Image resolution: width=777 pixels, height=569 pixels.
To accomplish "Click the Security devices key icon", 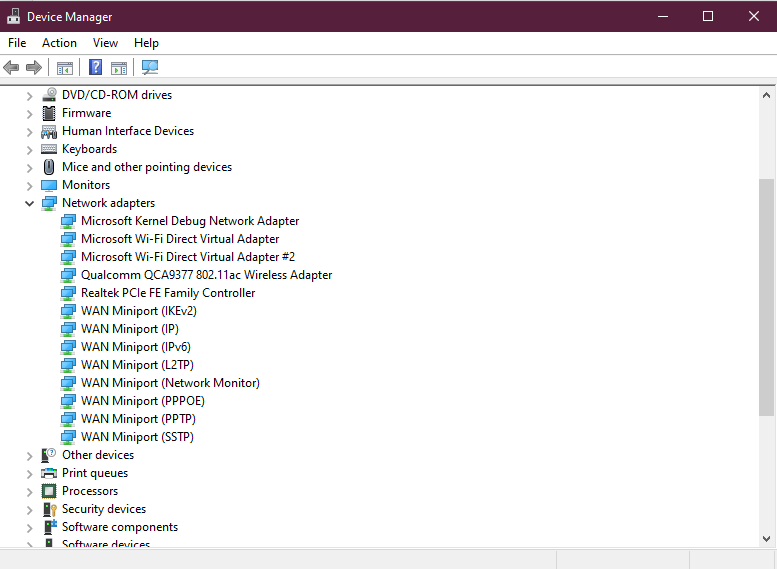I will [x=49, y=509].
